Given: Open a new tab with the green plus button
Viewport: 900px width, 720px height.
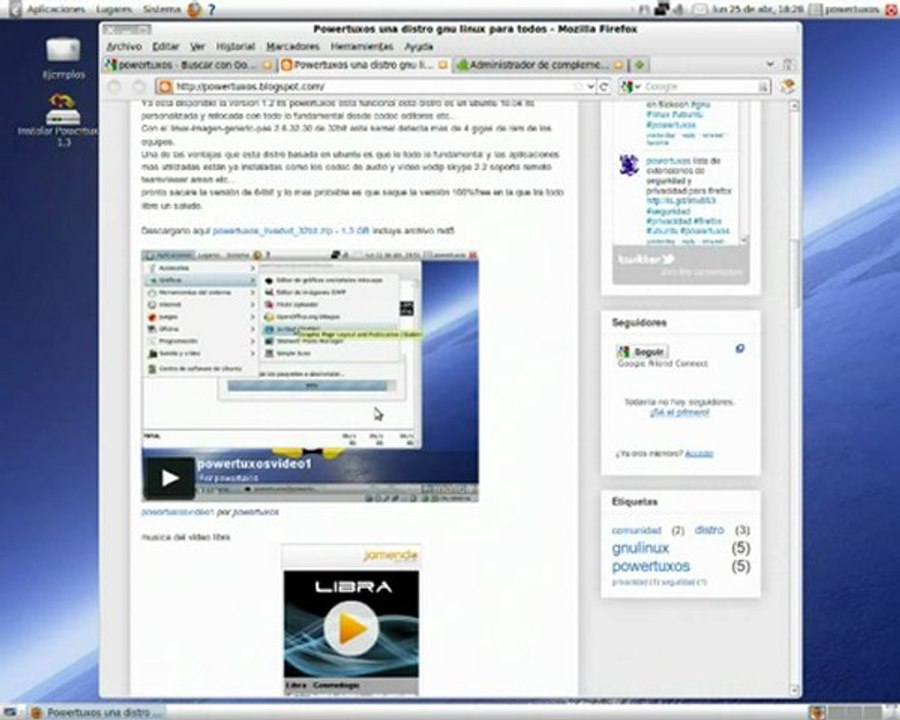Looking at the screenshot, I should 640,65.
